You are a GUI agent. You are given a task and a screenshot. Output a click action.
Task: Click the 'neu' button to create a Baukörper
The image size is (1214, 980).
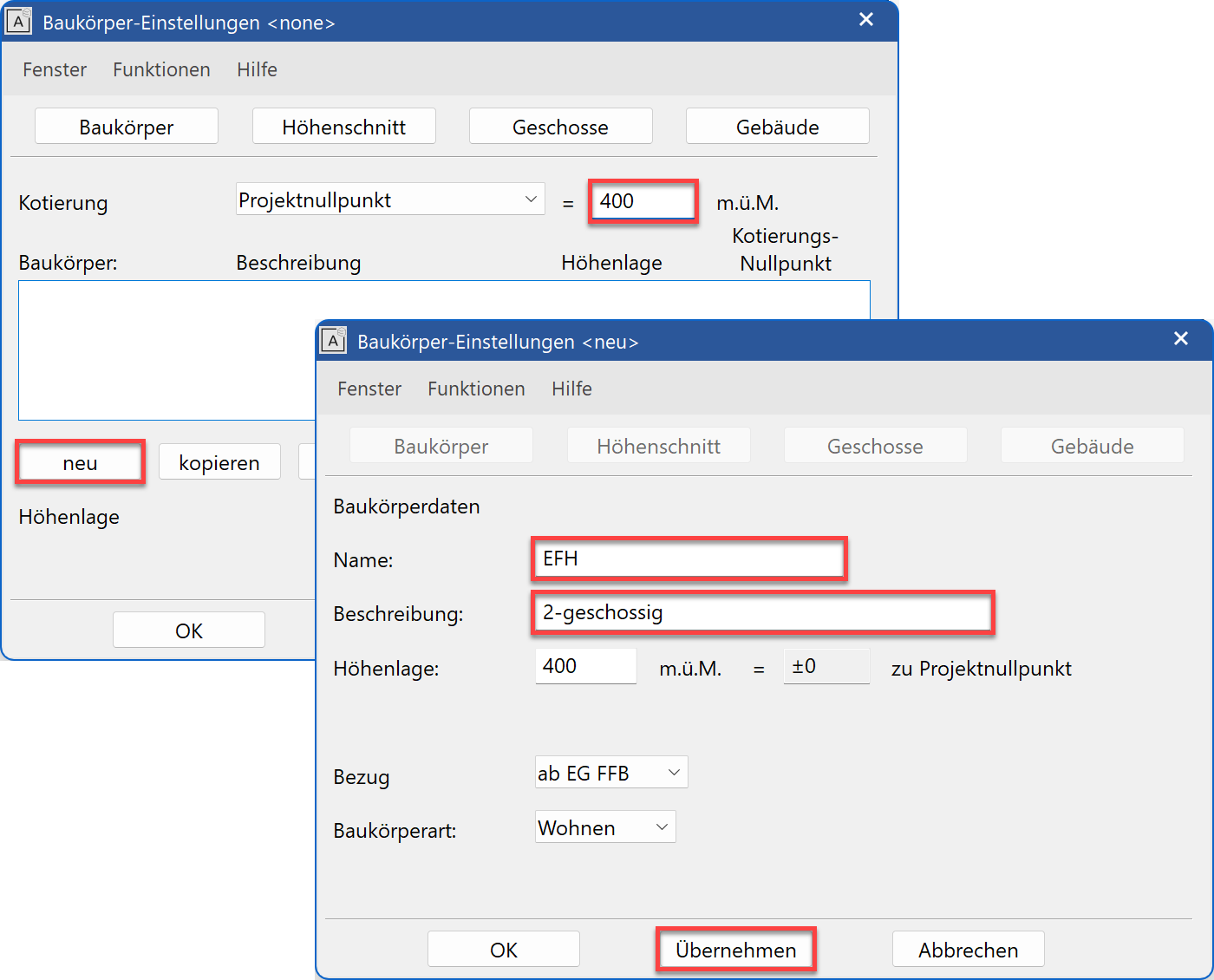click(80, 463)
